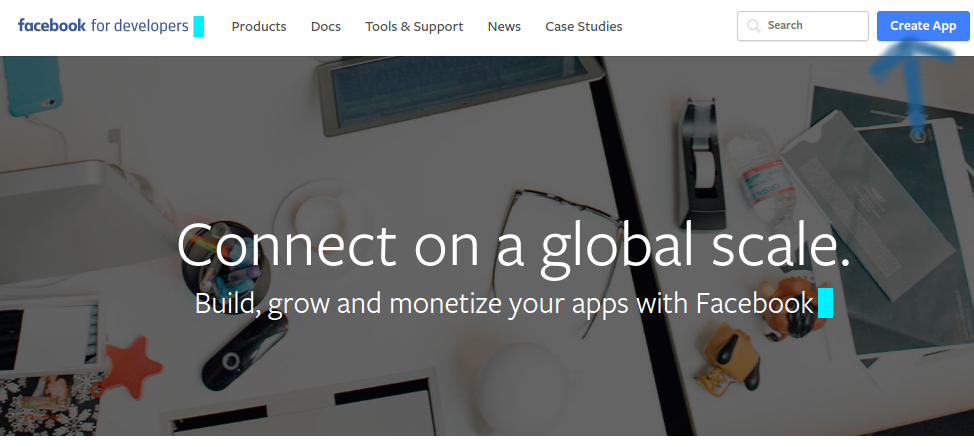Open the Case Studies page
Viewport: 974px width, 447px height.
[x=584, y=27]
